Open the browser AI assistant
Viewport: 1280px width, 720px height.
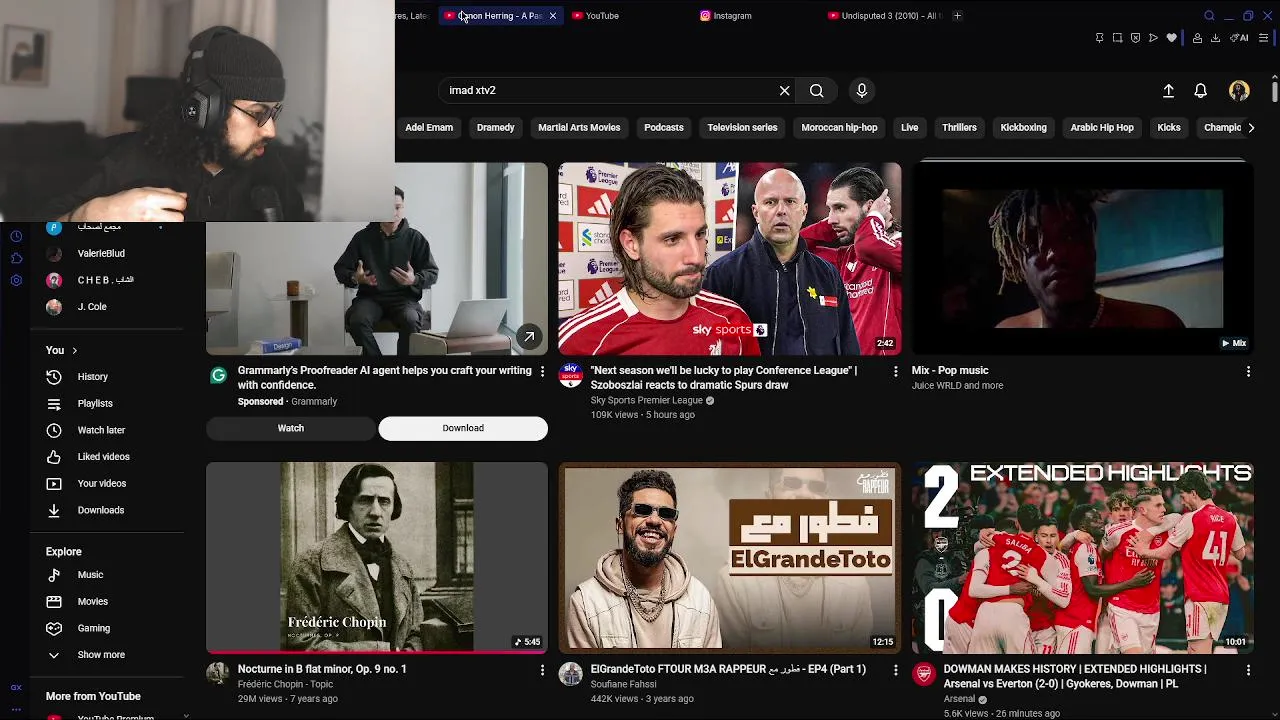click(x=1240, y=38)
